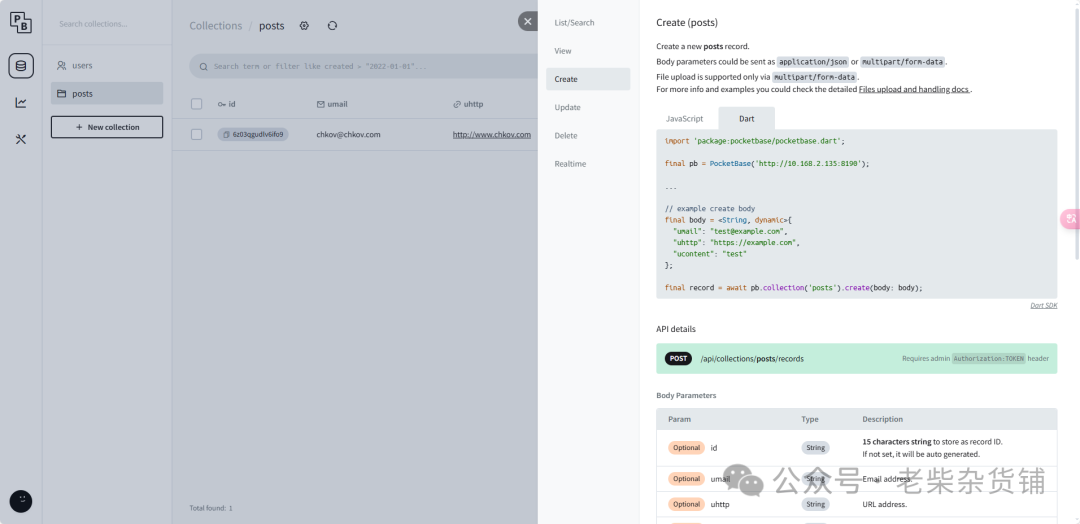The height and width of the screenshot is (524, 1080).
Task: Select the chkov@chkov.com record checkbox
Action: click(x=196, y=134)
